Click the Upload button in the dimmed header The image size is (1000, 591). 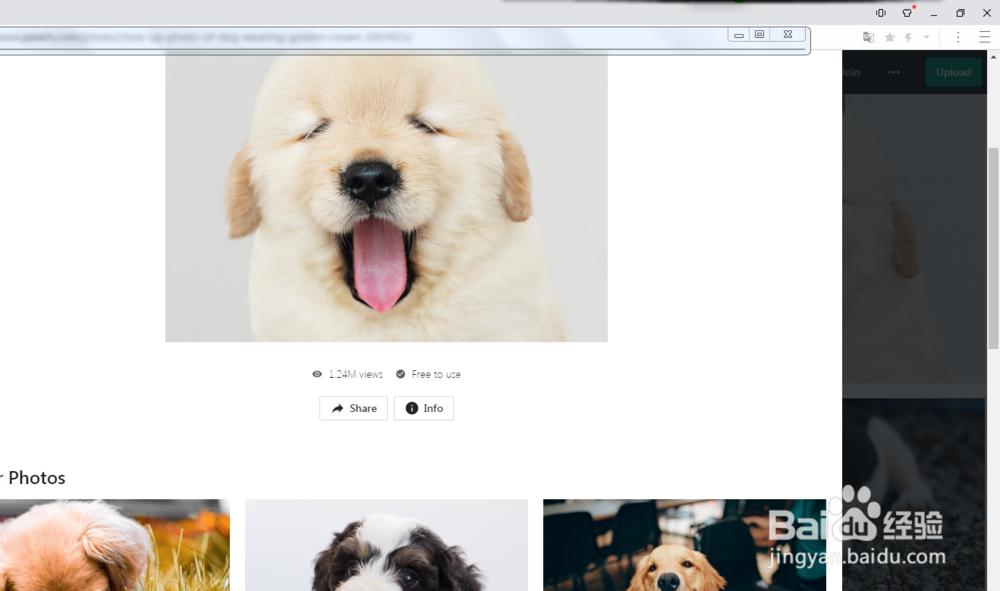[x=953, y=72]
